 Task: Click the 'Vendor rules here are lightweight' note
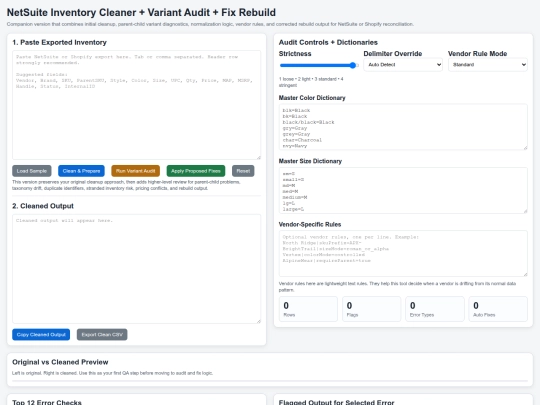(397, 287)
